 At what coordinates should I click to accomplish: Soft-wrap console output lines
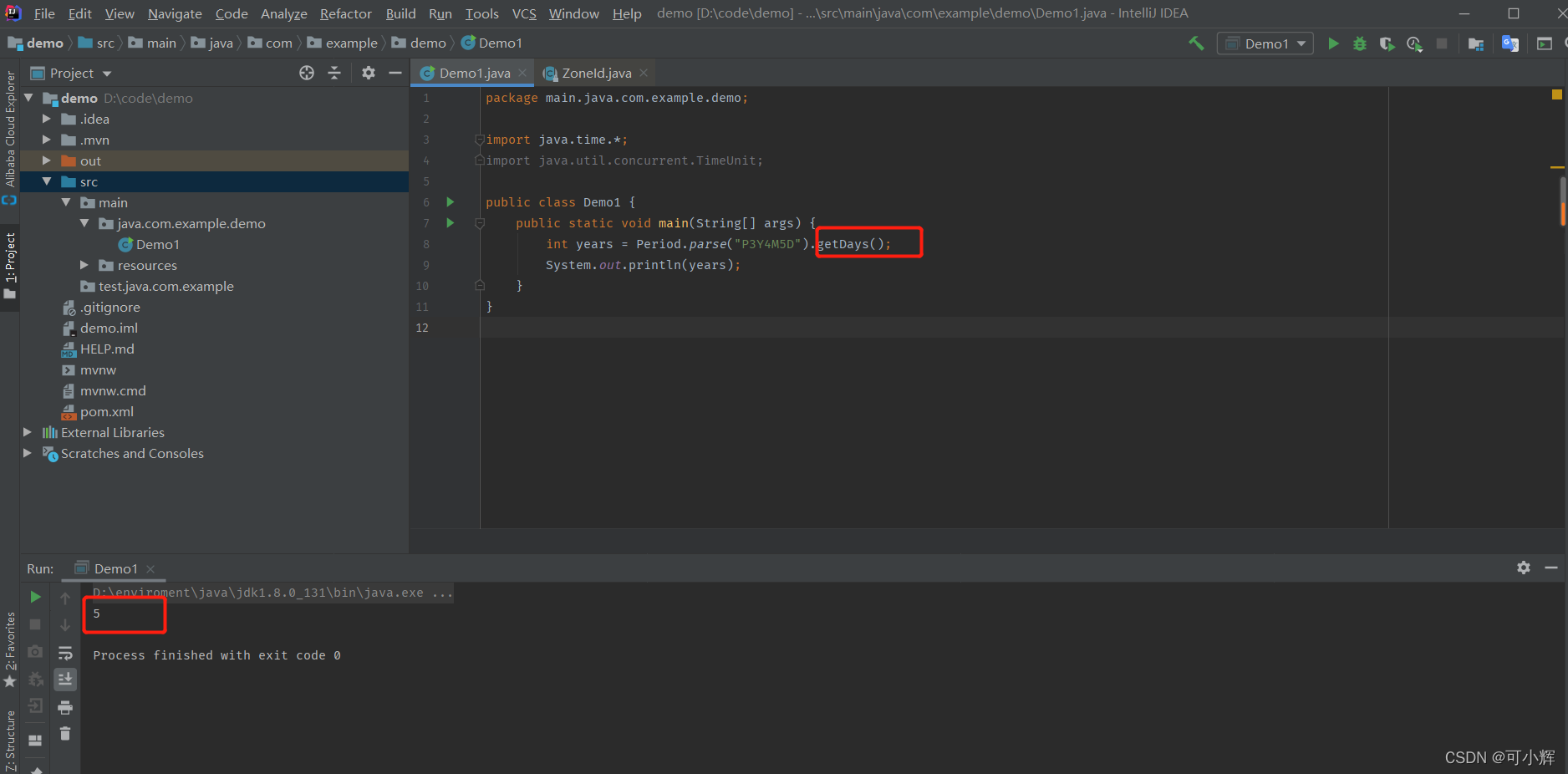(65, 653)
